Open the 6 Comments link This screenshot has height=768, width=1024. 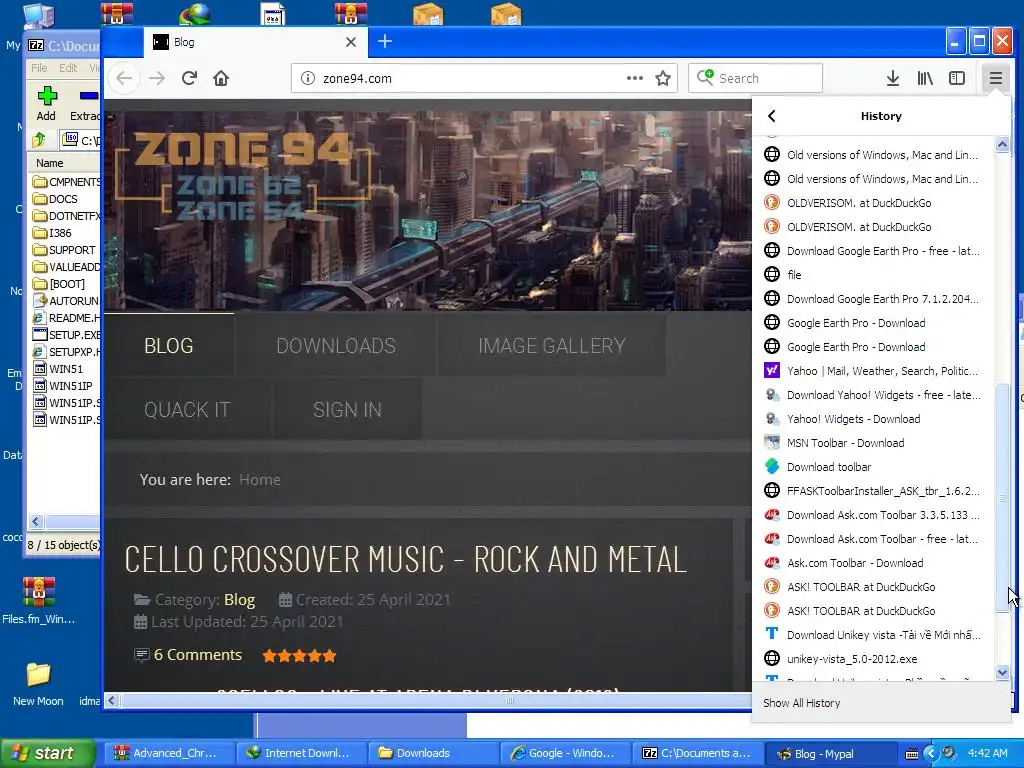[197, 655]
